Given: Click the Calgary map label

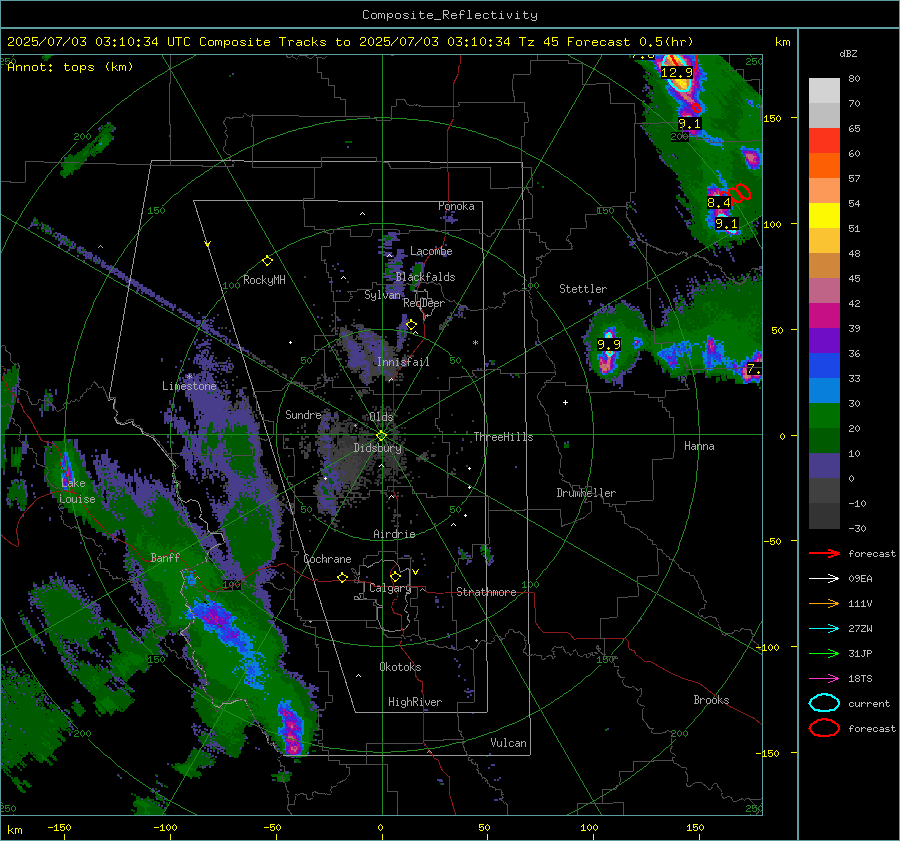Looking at the screenshot, I should click(x=390, y=588).
